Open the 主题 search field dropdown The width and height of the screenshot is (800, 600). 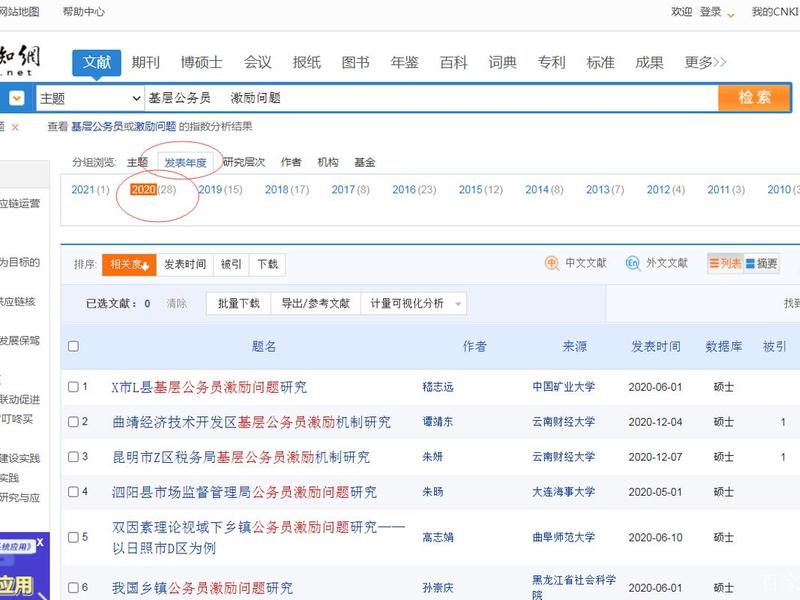pyautogui.click(x=90, y=98)
